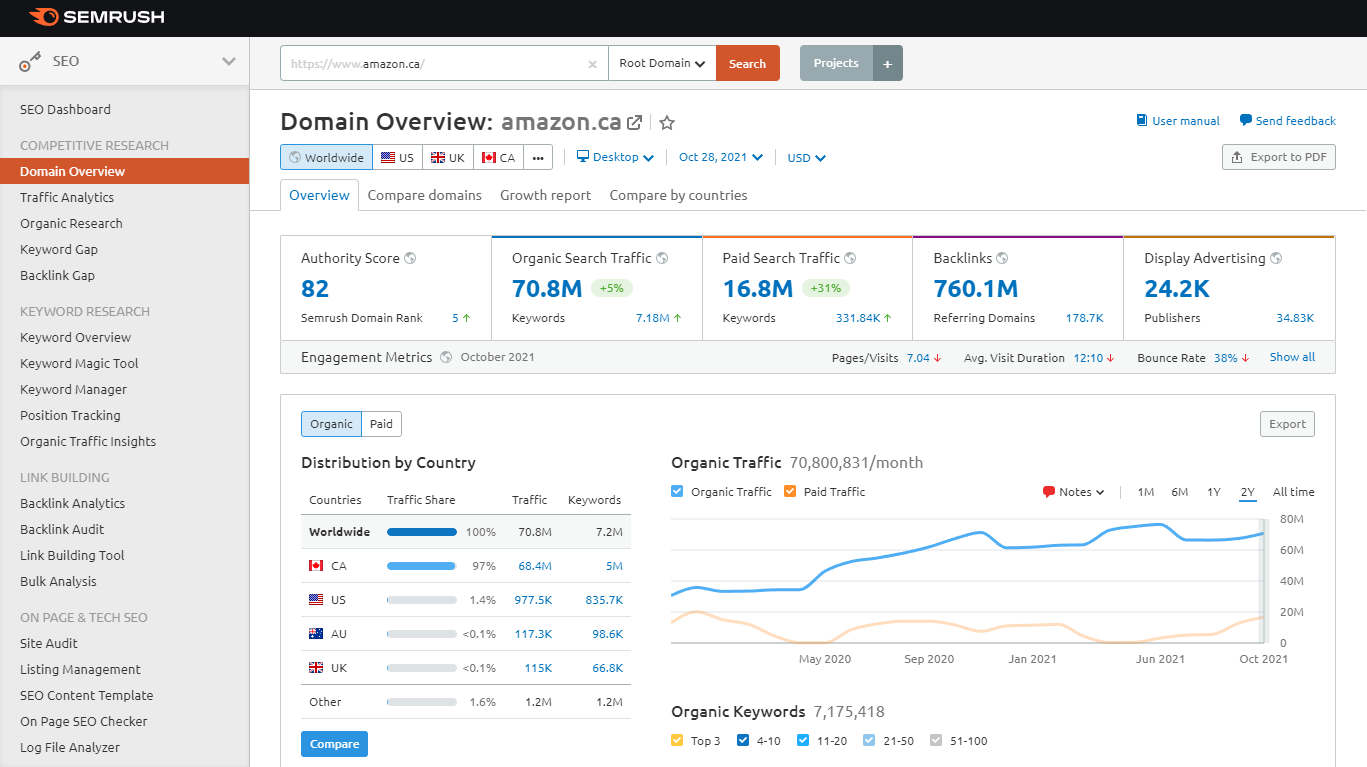This screenshot has height=767, width=1367.
Task: Open the Desktop device dropdown
Action: click(616, 158)
